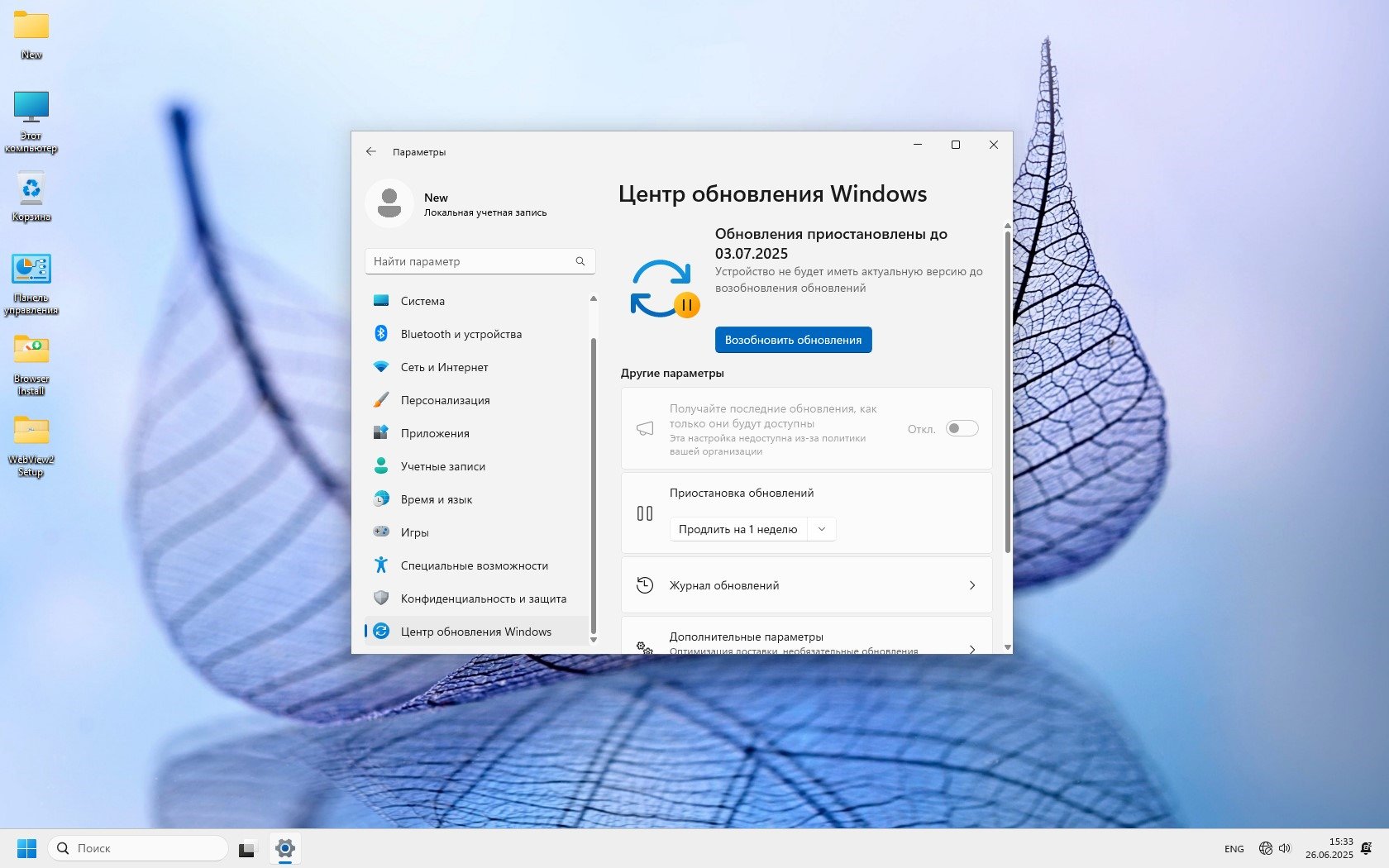Viewport: 1389px width, 868px height.
Task: Click the content pane vertical scrollbar
Action: coord(1007,393)
